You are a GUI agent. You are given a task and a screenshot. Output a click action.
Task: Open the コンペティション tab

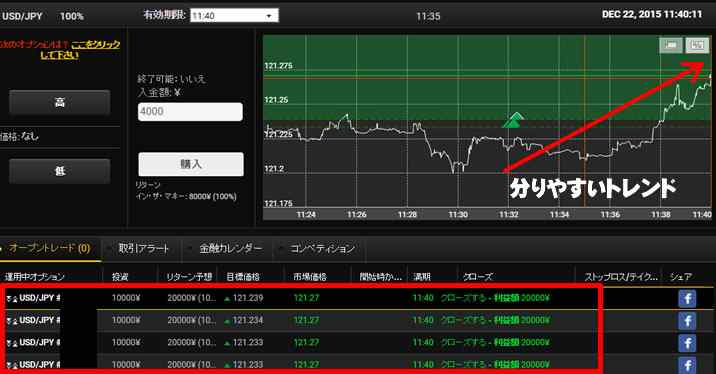[322, 248]
